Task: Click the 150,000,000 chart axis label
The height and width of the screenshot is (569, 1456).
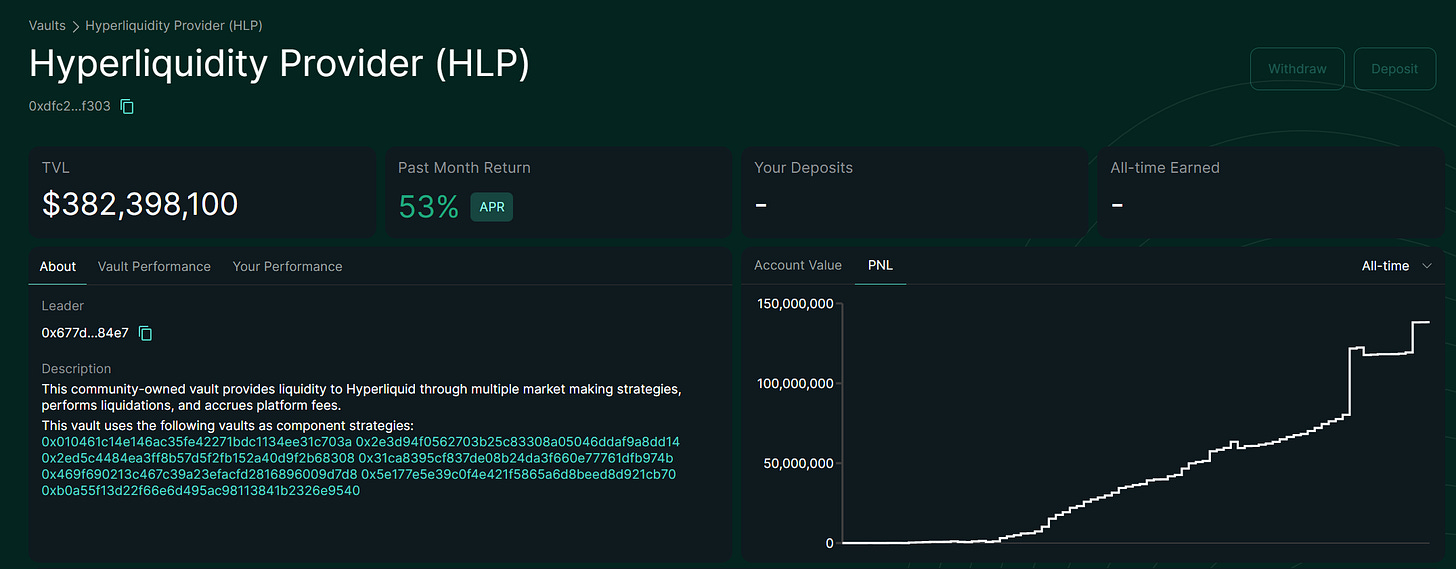Action: point(795,304)
